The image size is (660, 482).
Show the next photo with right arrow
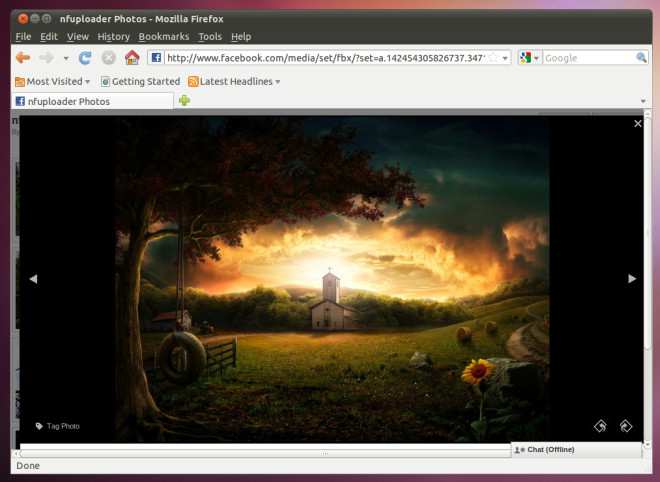(632, 279)
